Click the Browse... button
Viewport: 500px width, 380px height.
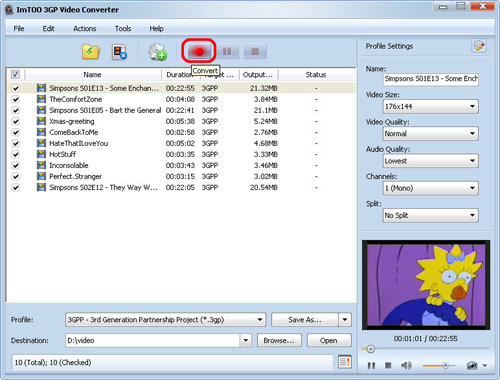pos(279,340)
